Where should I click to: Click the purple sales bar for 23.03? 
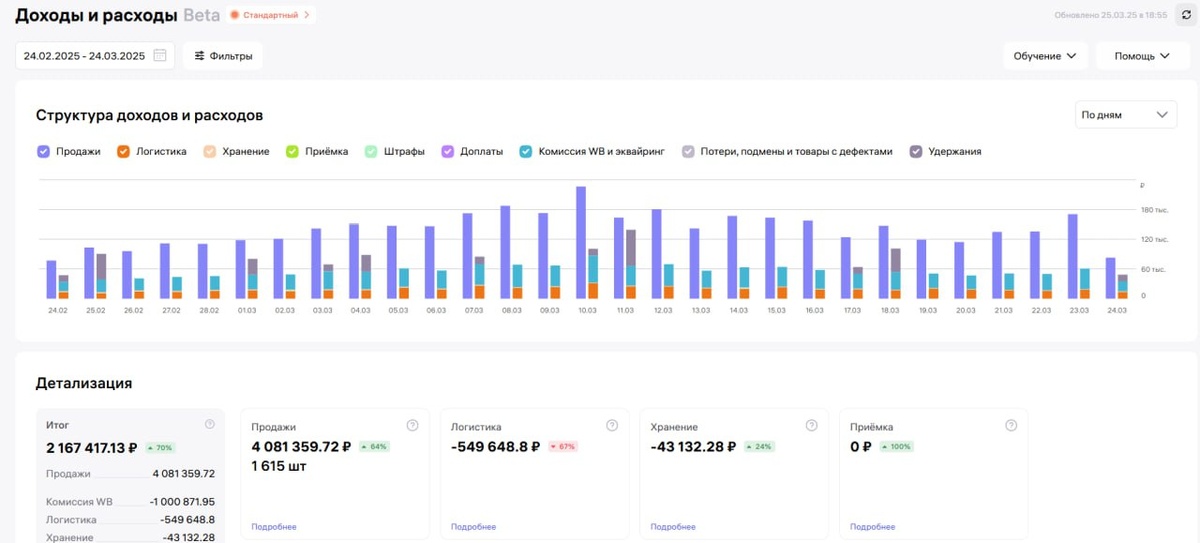[x=1072, y=257]
